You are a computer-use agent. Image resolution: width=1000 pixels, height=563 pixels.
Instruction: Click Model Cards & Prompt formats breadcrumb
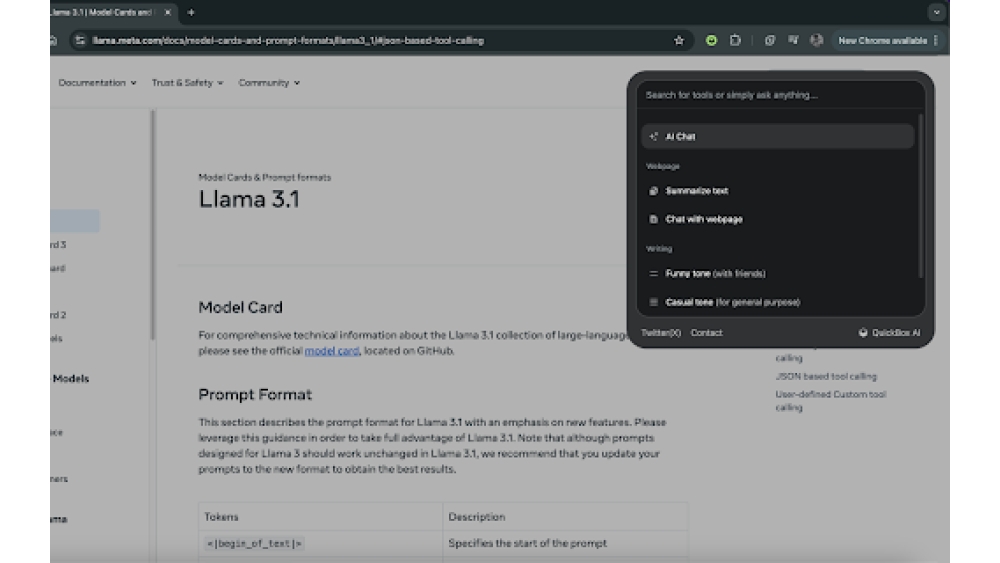point(265,177)
